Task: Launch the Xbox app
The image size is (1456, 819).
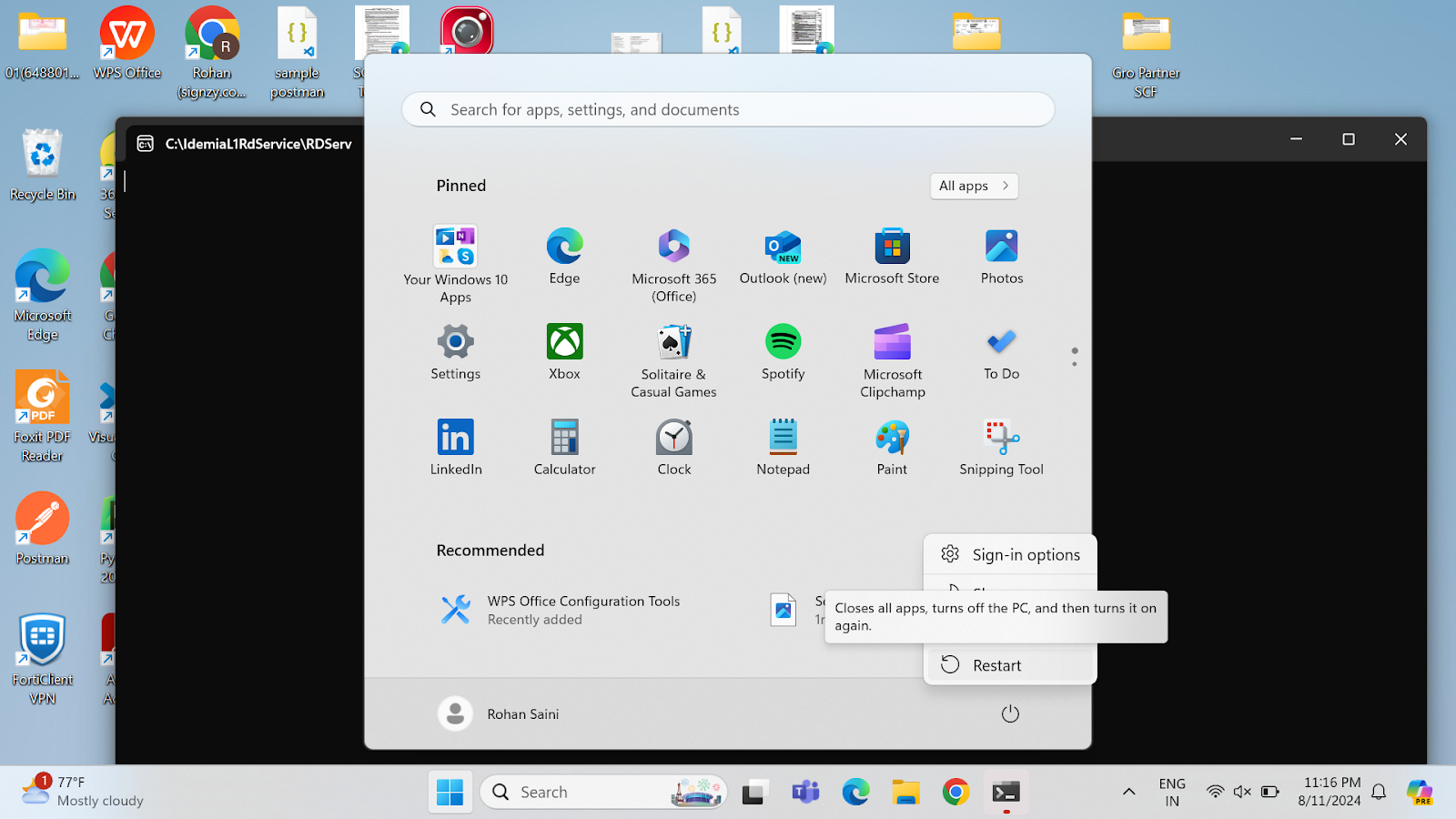Action: tap(564, 352)
